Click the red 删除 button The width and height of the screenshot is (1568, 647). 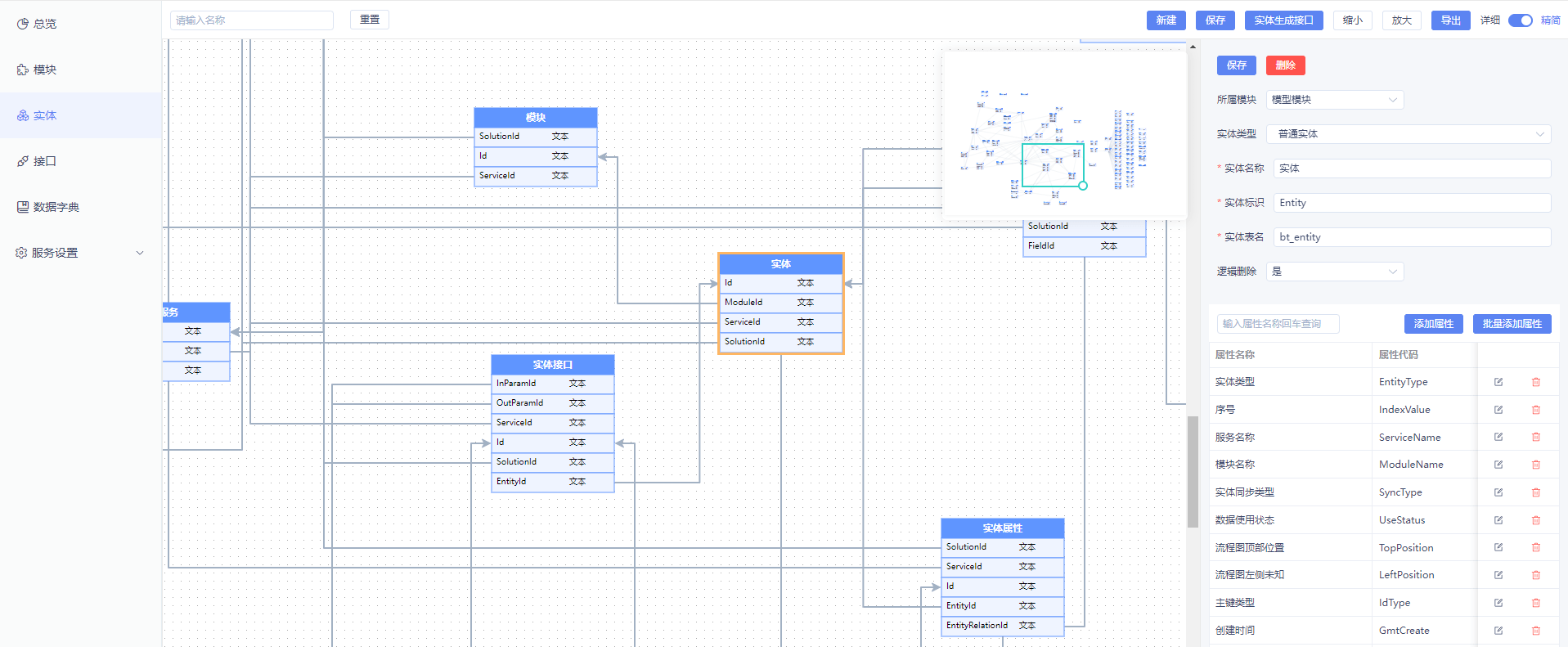(x=1285, y=65)
